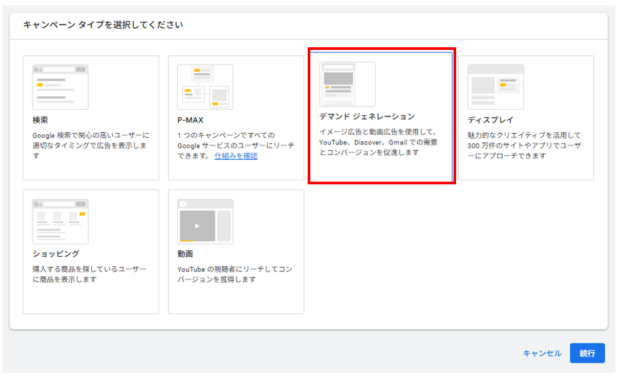Open the 仕組みを確認 link
This screenshot has width=620, height=376.
[x=236, y=156]
